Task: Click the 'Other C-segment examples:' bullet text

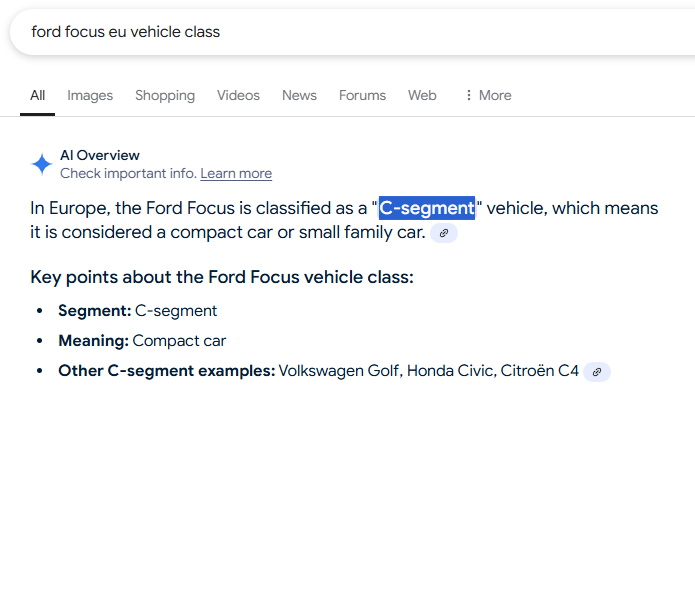Action: pos(167,371)
